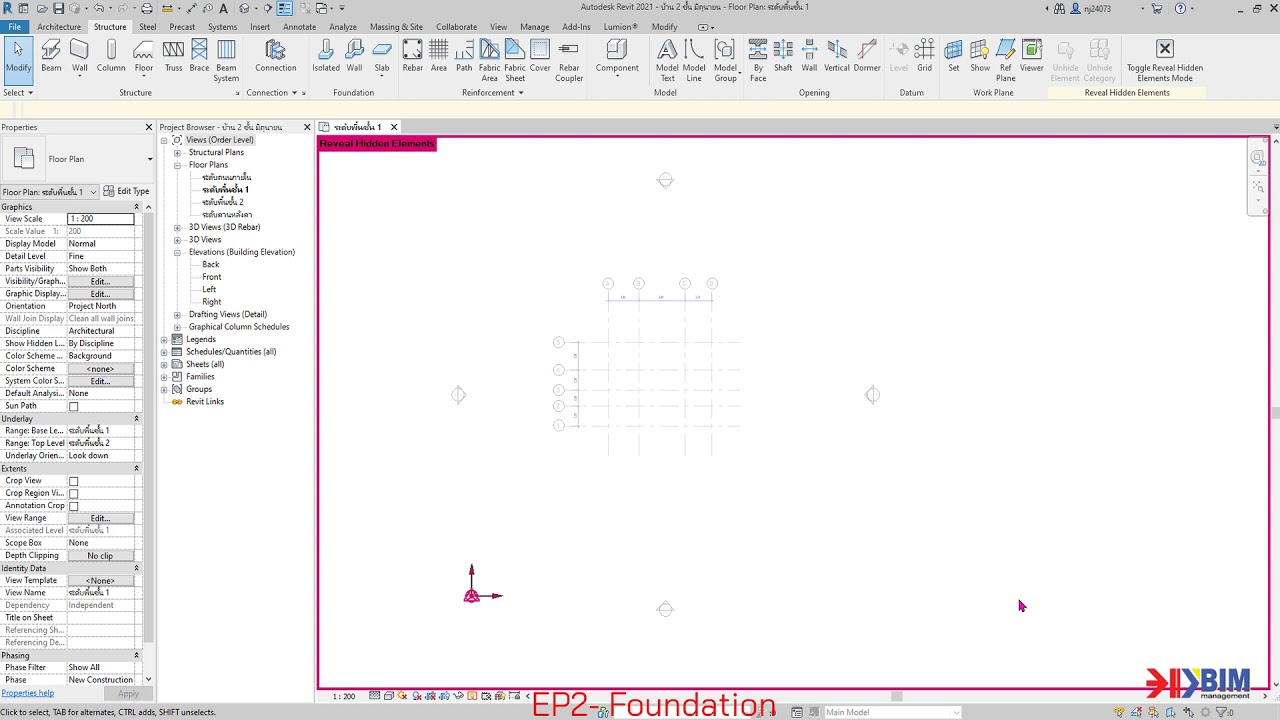Select the Revit Links tree item

(x=204, y=402)
